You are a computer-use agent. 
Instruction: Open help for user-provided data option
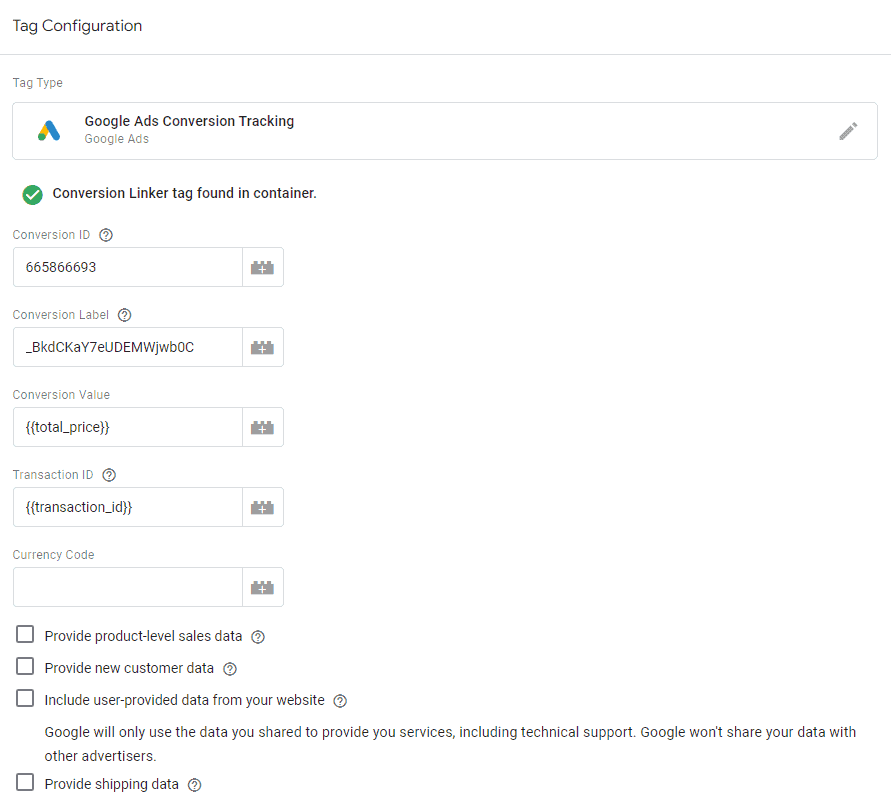pyautogui.click(x=340, y=701)
